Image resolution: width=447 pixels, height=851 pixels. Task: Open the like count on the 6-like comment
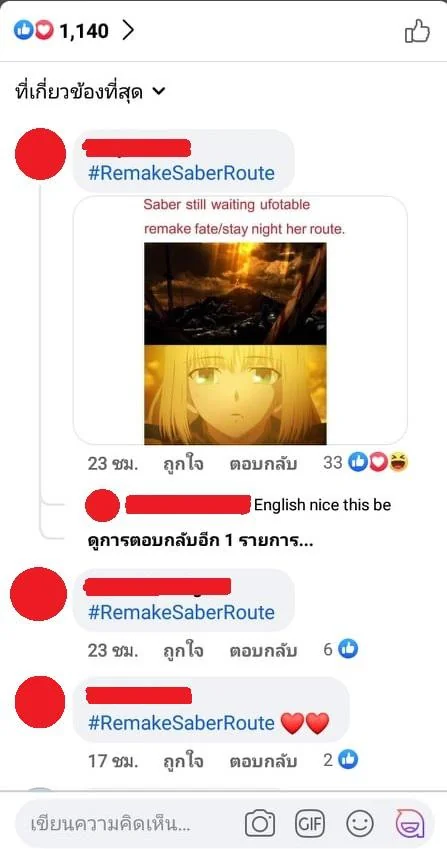coord(341,649)
